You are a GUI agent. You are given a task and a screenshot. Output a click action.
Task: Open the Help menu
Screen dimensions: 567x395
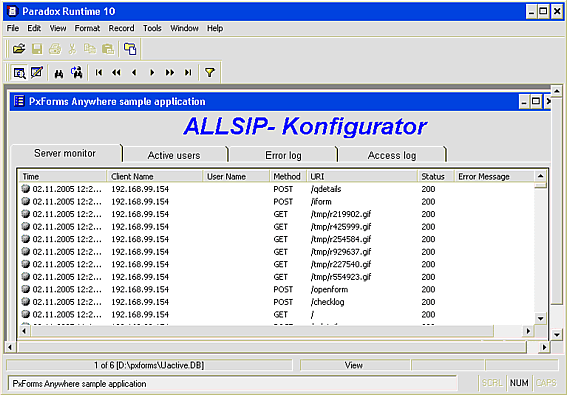(215, 28)
